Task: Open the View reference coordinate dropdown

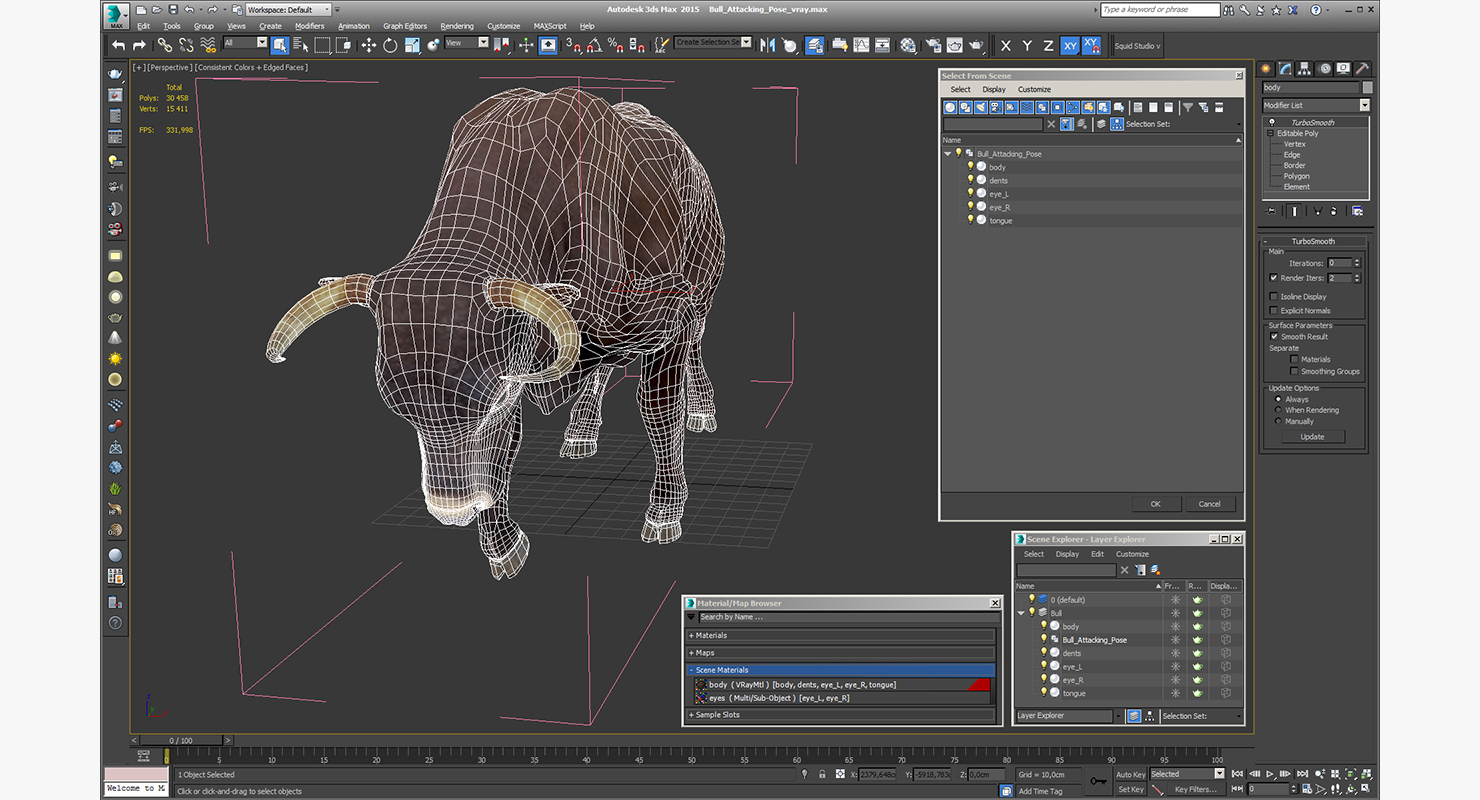Action: click(467, 43)
